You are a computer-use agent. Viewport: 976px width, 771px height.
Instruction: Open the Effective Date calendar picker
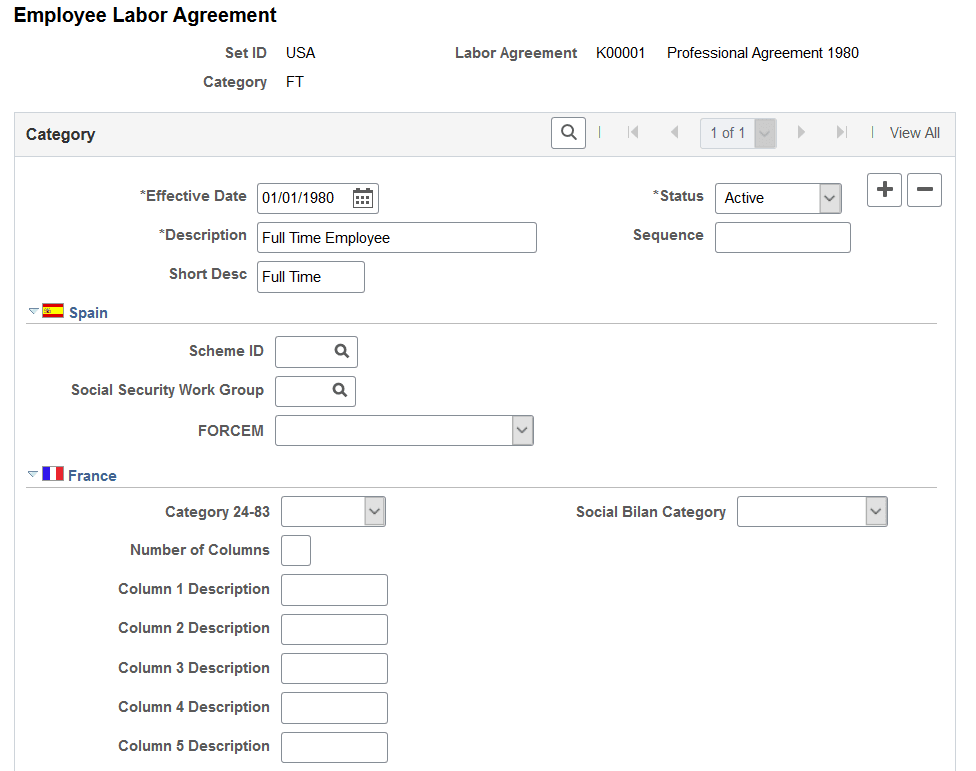362,197
